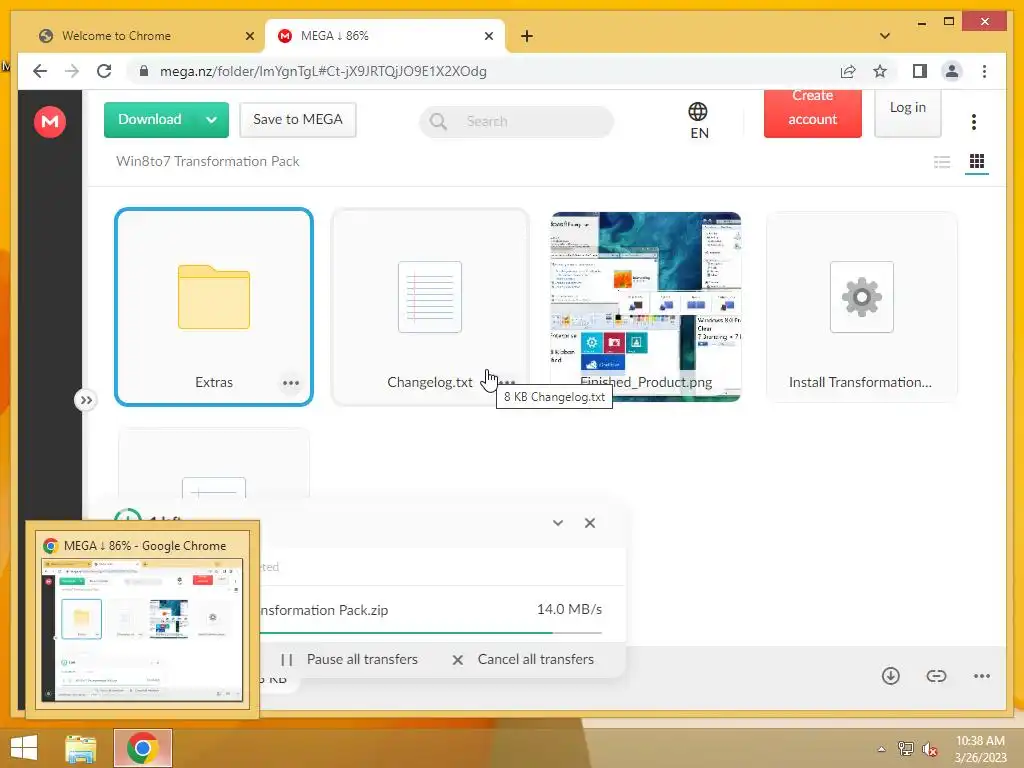The image size is (1024, 768).
Task: Collapse the transfers panel with chevron
Action: pyautogui.click(x=558, y=522)
